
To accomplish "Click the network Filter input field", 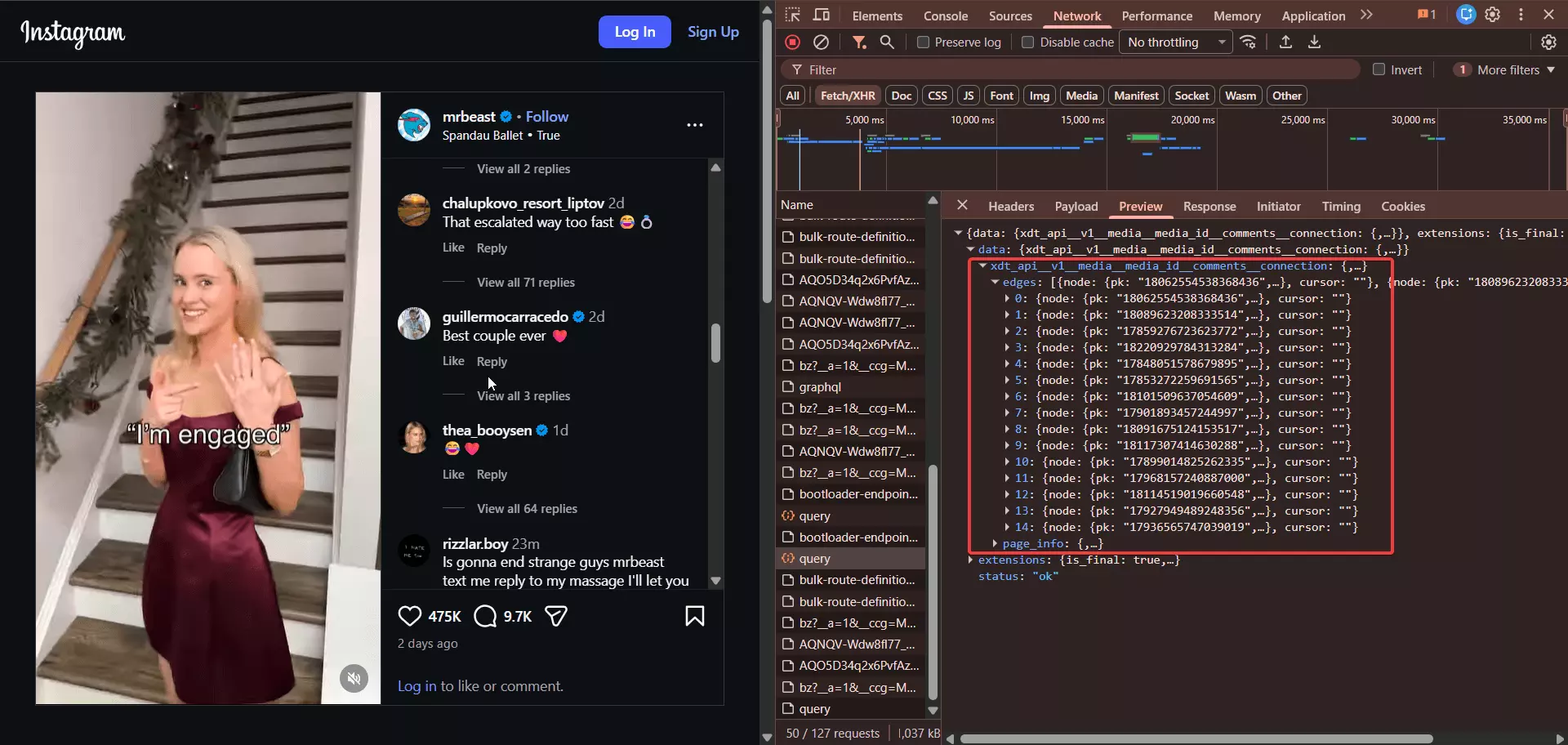I will point(1078,70).
